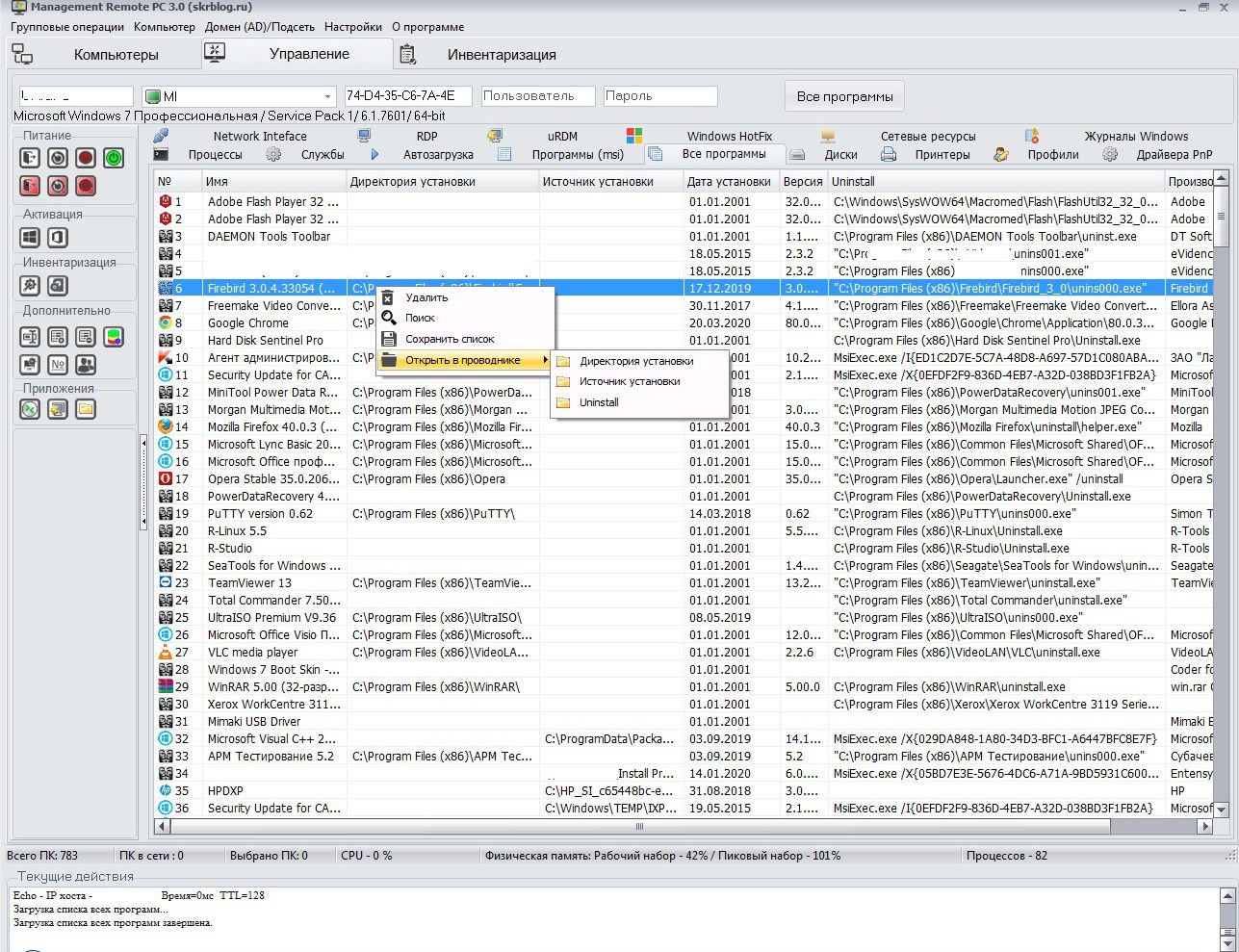The width and height of the screenshot is (1239, 952).
Task: Choose 'Поиск' from the context menu
Action: (465, 318)
